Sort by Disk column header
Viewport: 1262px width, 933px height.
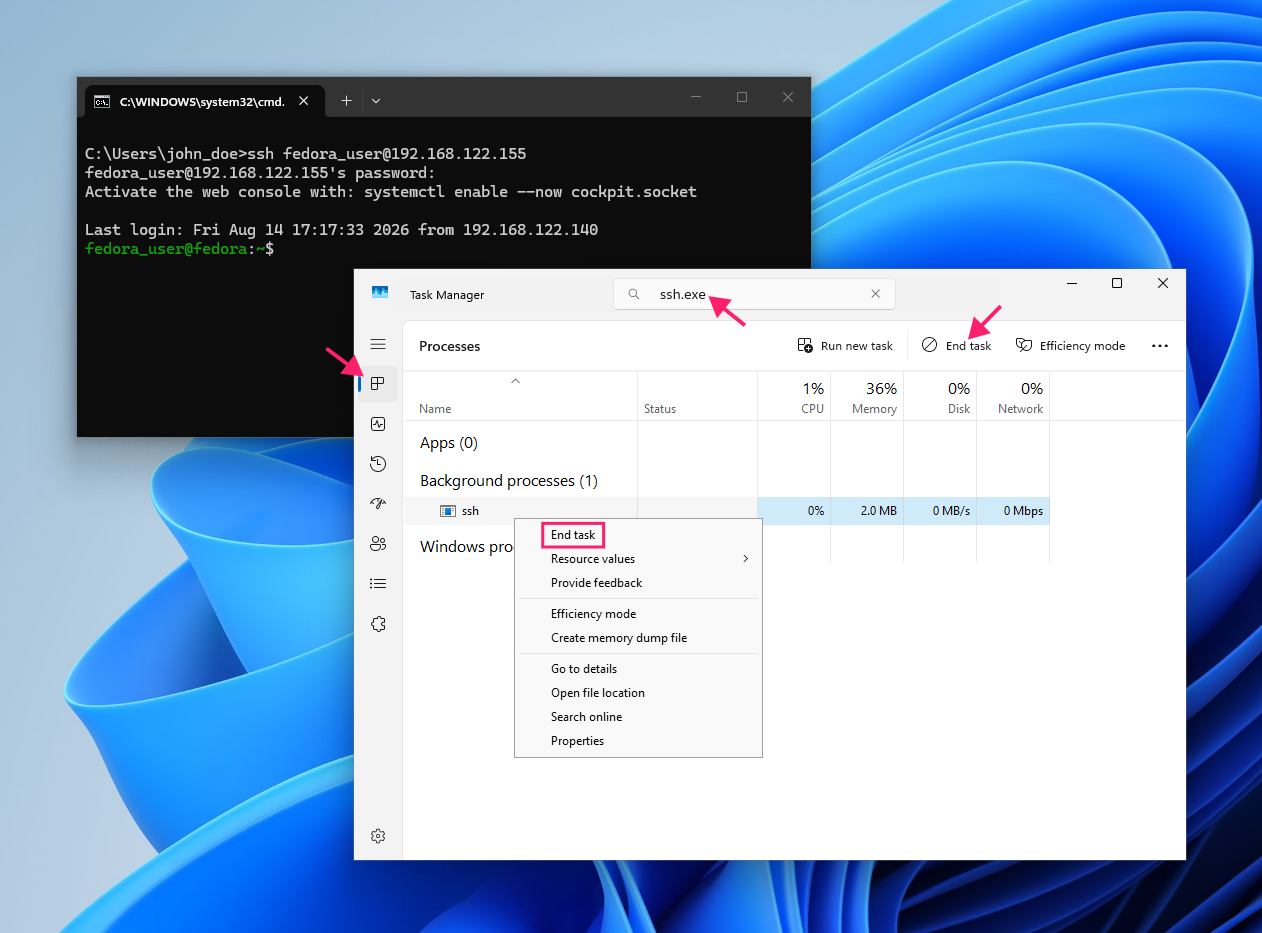point(940,397)
